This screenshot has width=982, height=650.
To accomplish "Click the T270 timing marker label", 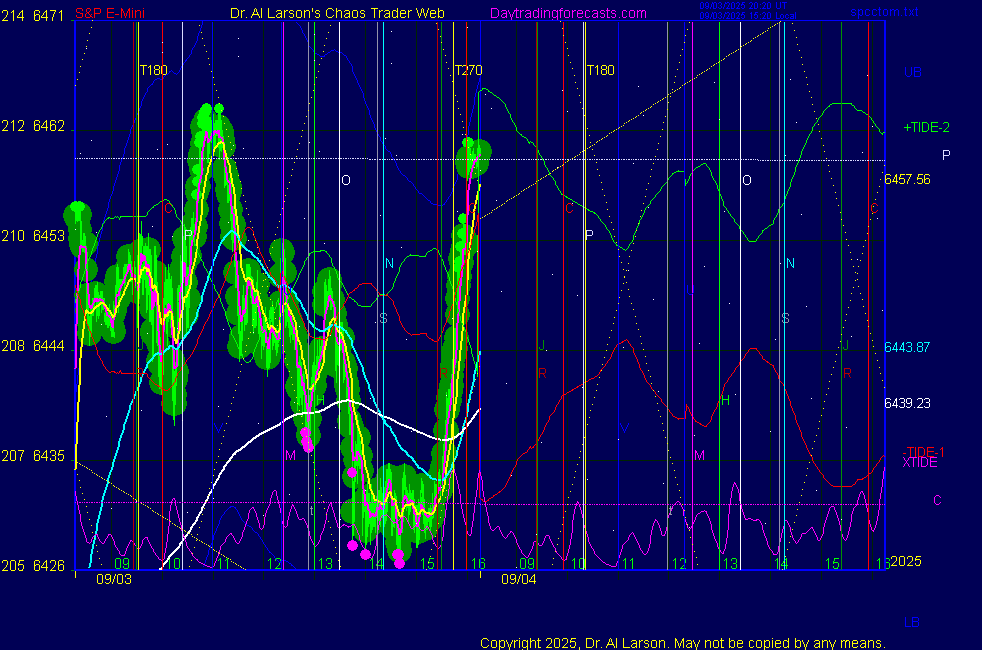I will click(468, 71).
